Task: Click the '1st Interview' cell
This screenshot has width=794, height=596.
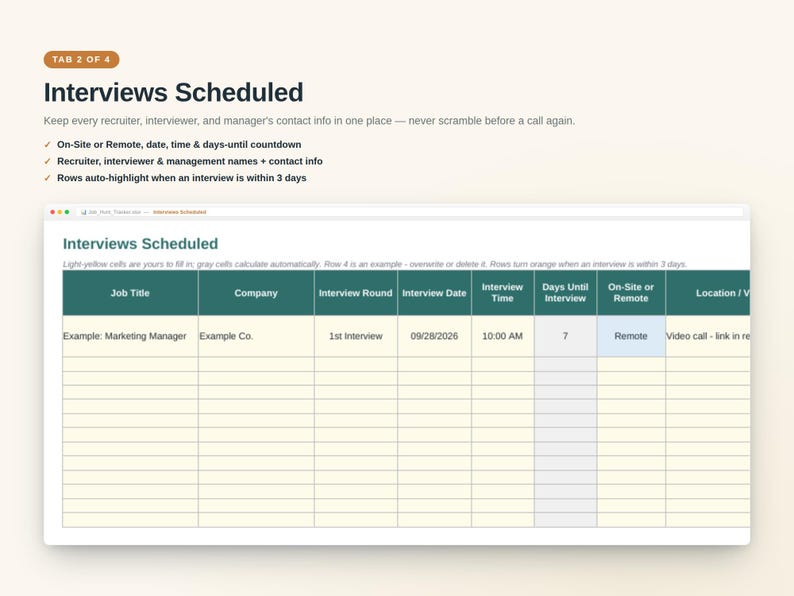Action: click(356, 336)
